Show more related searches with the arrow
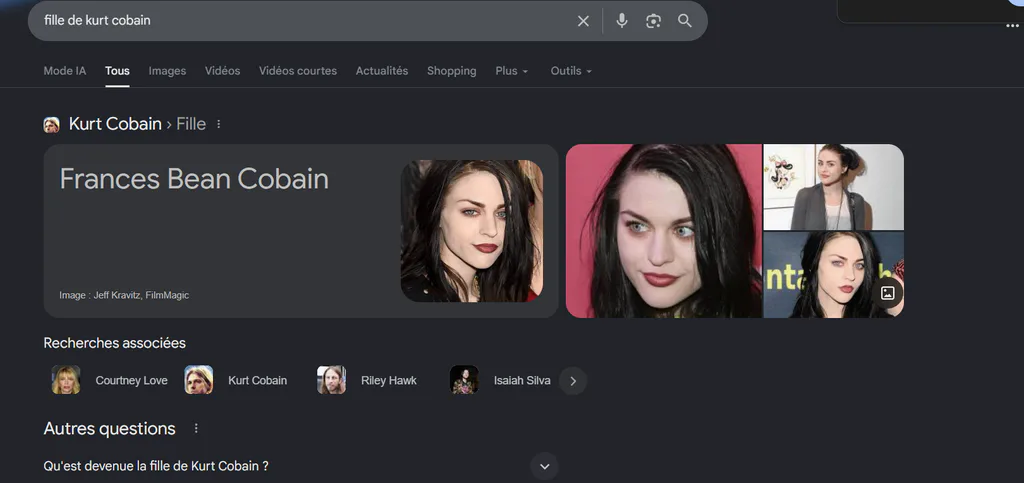 [573, 381]
